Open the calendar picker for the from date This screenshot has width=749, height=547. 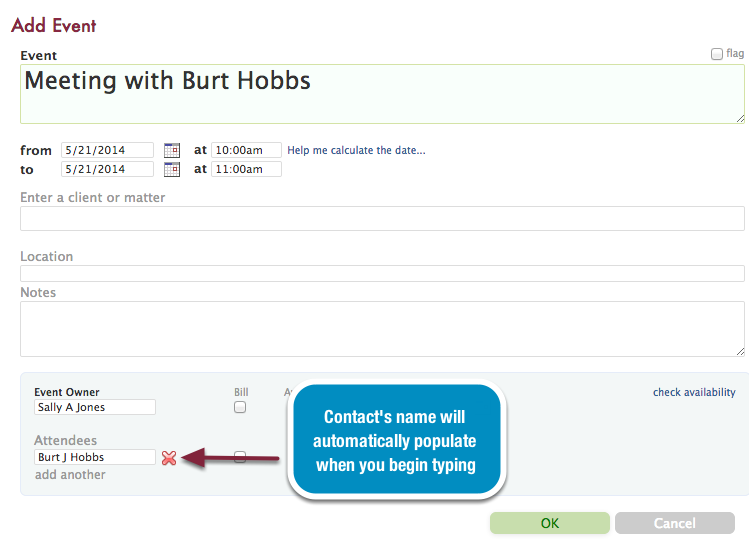point(171,150)
